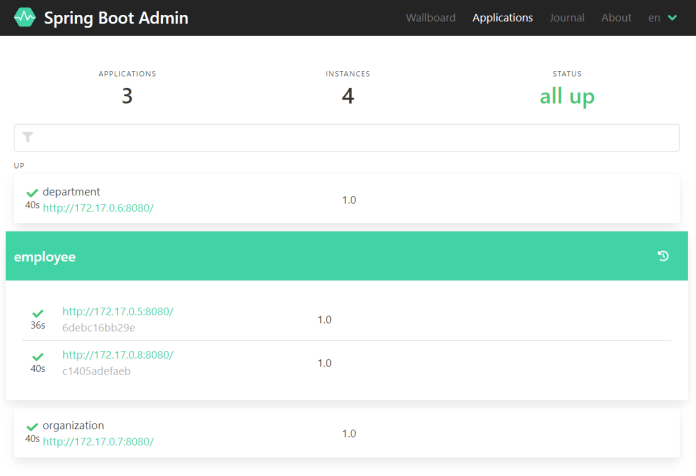696x476 pixels.
Task: Click the 'all up' status text
Action: click(x=567, y=96)
